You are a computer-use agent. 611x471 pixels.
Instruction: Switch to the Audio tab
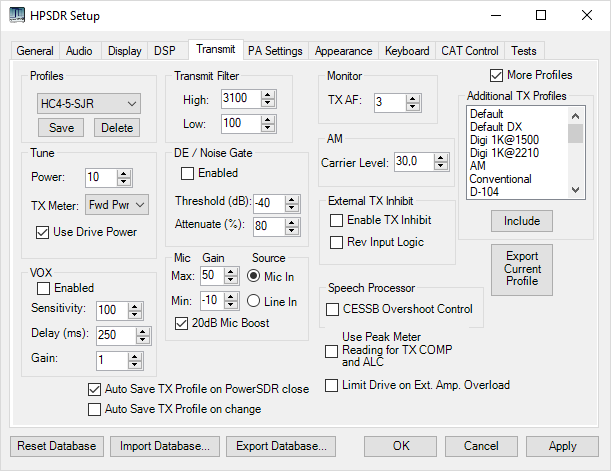pos(79,51)
